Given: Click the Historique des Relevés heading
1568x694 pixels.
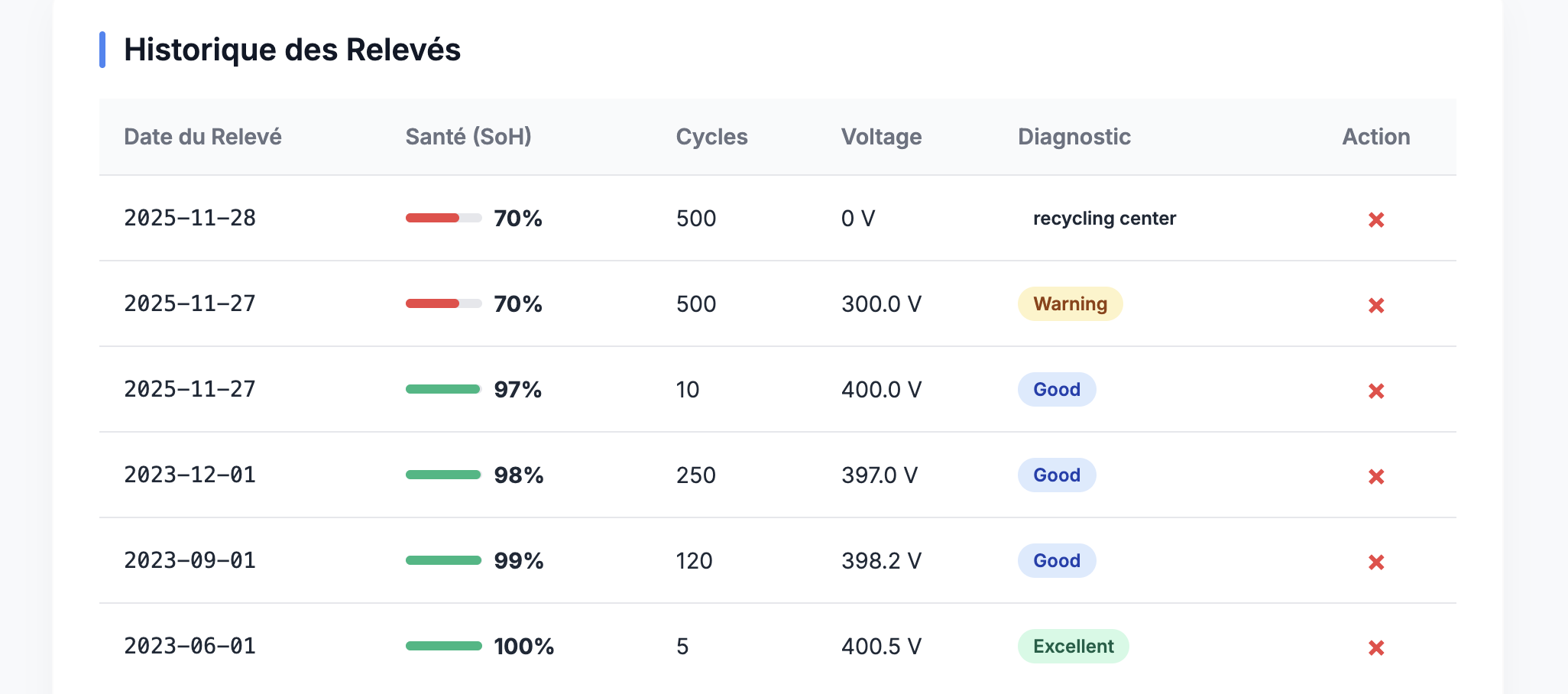Looking at the screenshot, I should 292,50.
